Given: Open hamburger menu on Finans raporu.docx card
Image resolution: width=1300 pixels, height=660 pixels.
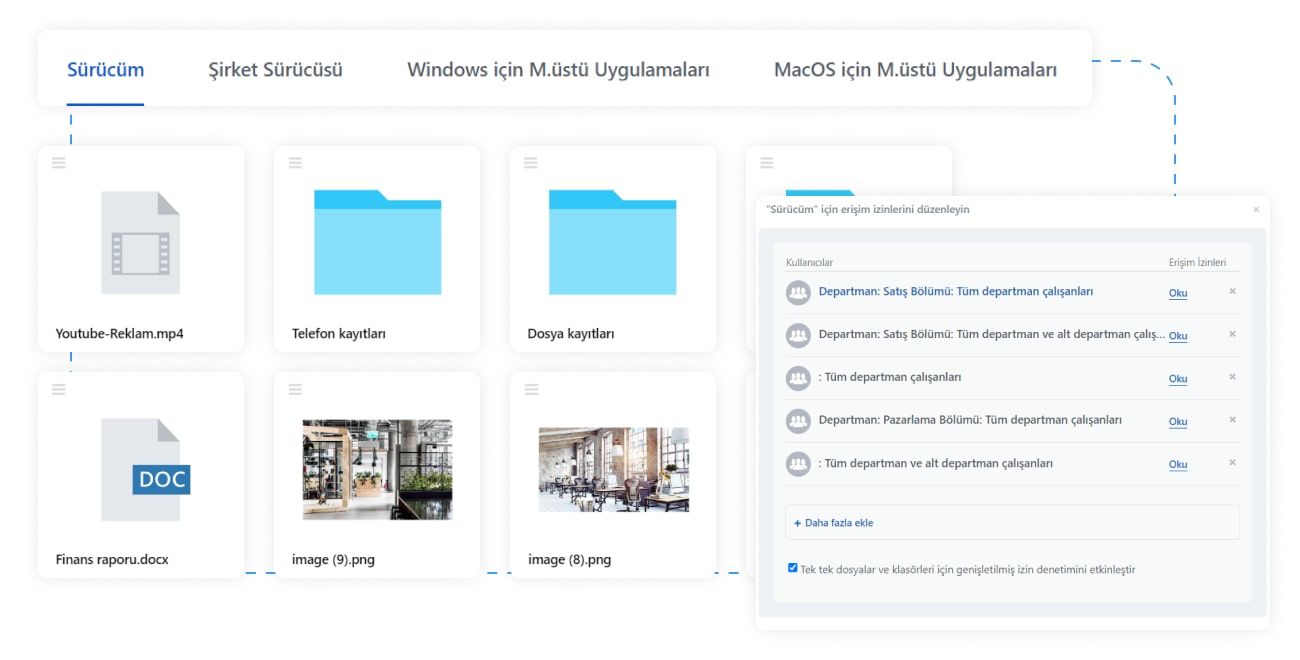Looking at the screenshot, I should click(x=59, y=389).
